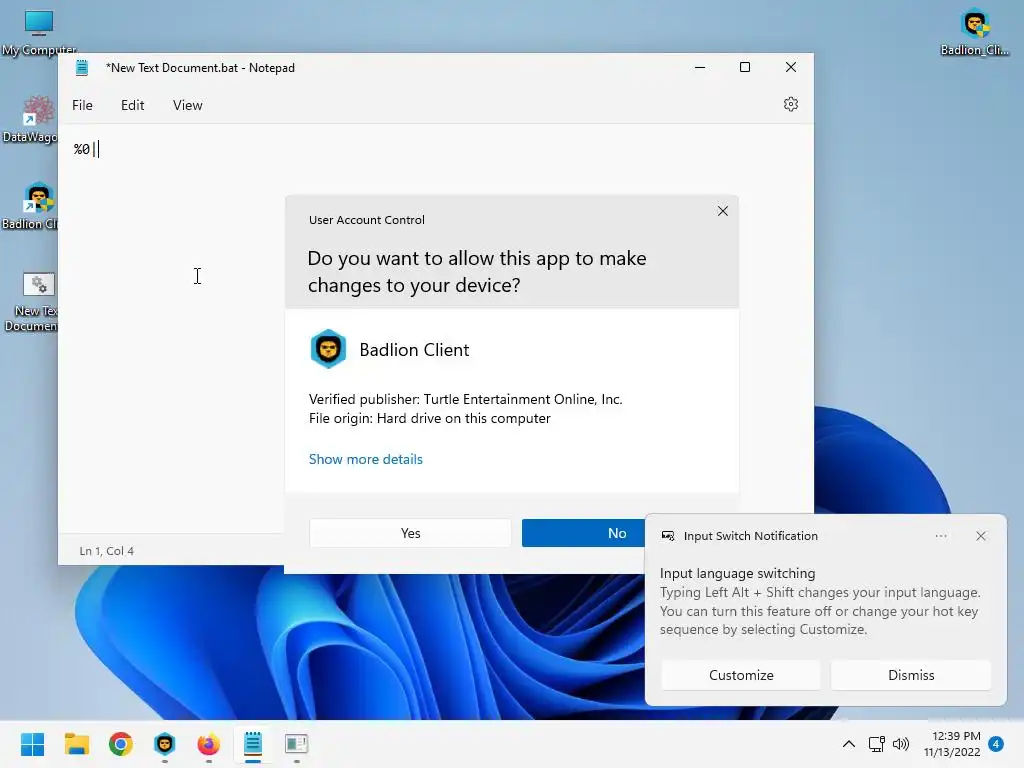Click the network icon in system tray
Image resolution: width=1024 pixels, height=768 pixels.
[876, 744]
